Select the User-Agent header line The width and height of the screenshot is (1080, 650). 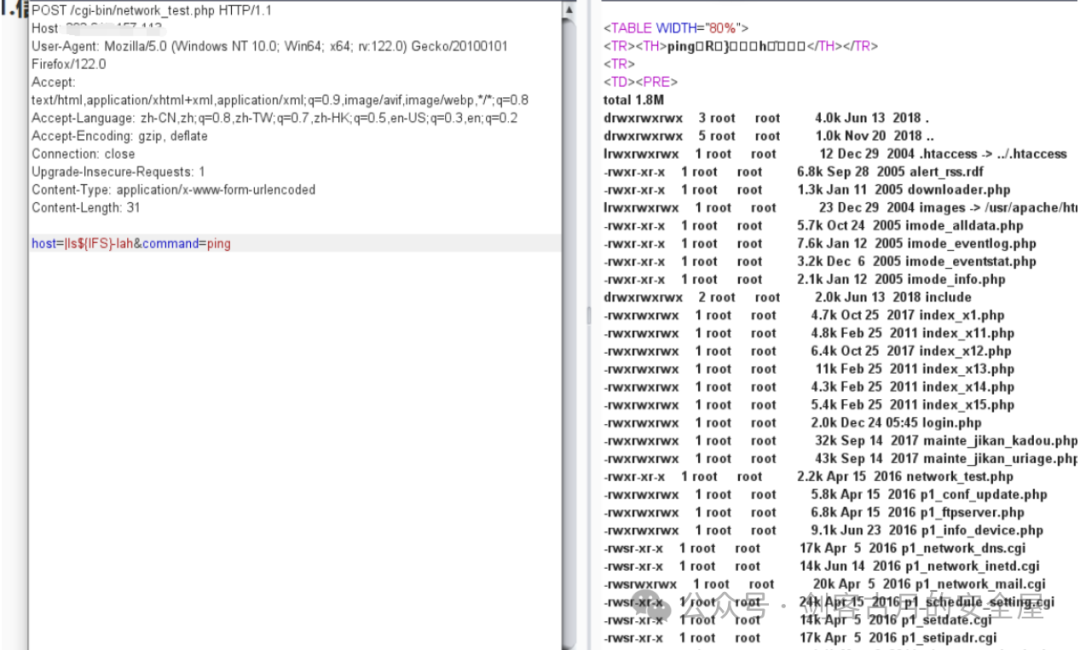coord(269,46)
